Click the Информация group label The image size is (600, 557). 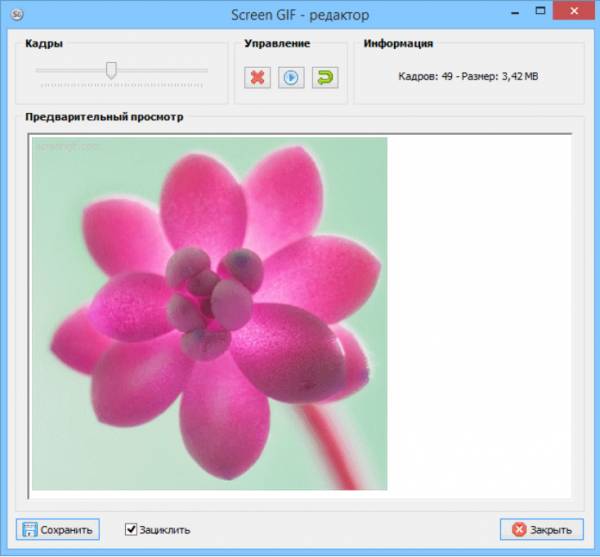pos(398,44)
